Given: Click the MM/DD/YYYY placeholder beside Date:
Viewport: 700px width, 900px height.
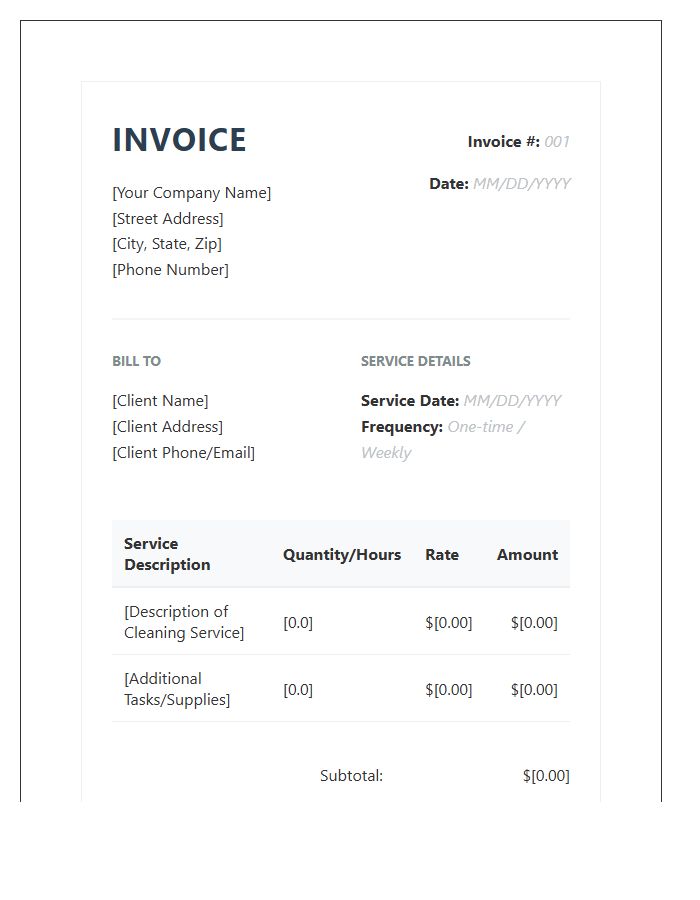Looking at the screenshot, I should [x=522, y=184].
